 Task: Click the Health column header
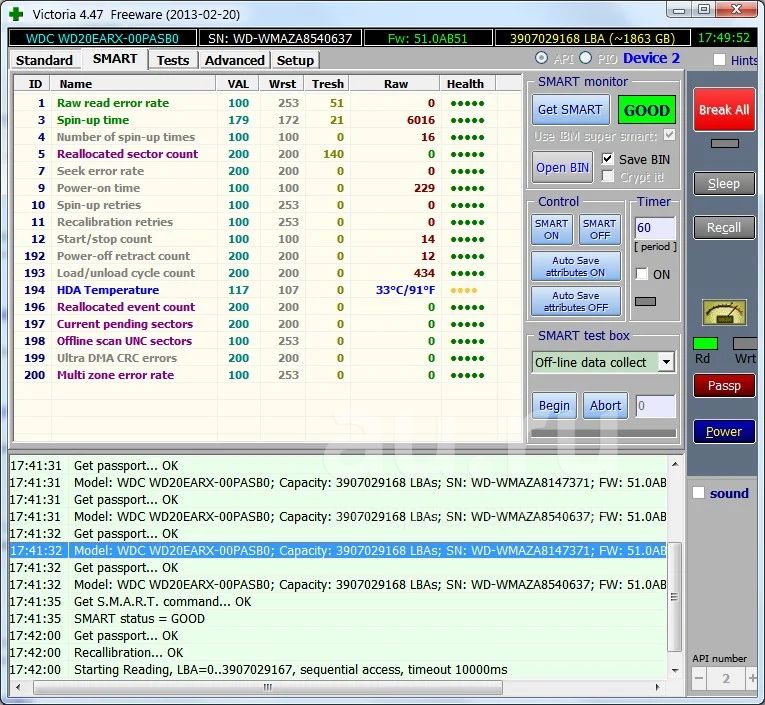point(468,84)
